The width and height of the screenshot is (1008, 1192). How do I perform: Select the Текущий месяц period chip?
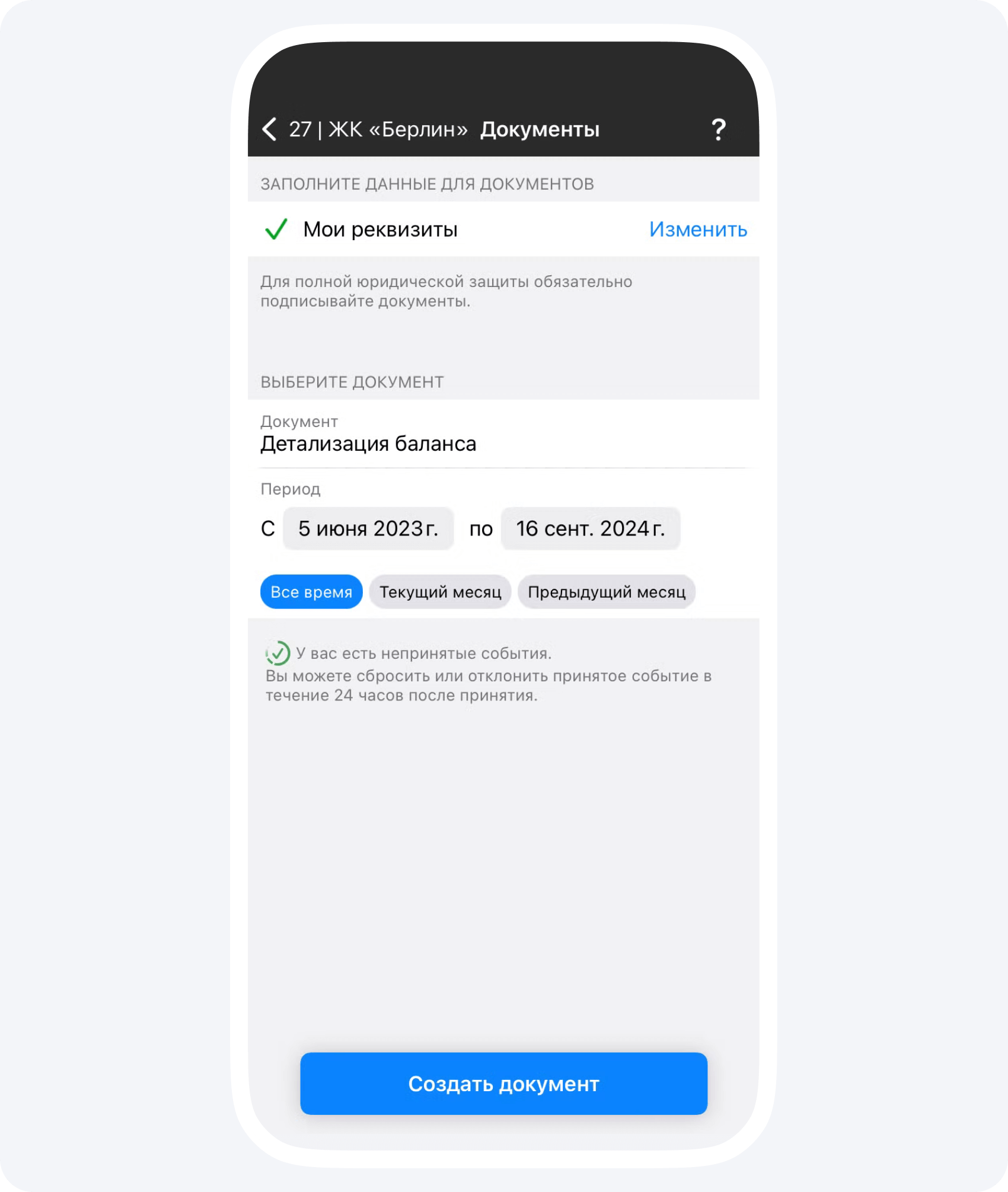point(440,592)
